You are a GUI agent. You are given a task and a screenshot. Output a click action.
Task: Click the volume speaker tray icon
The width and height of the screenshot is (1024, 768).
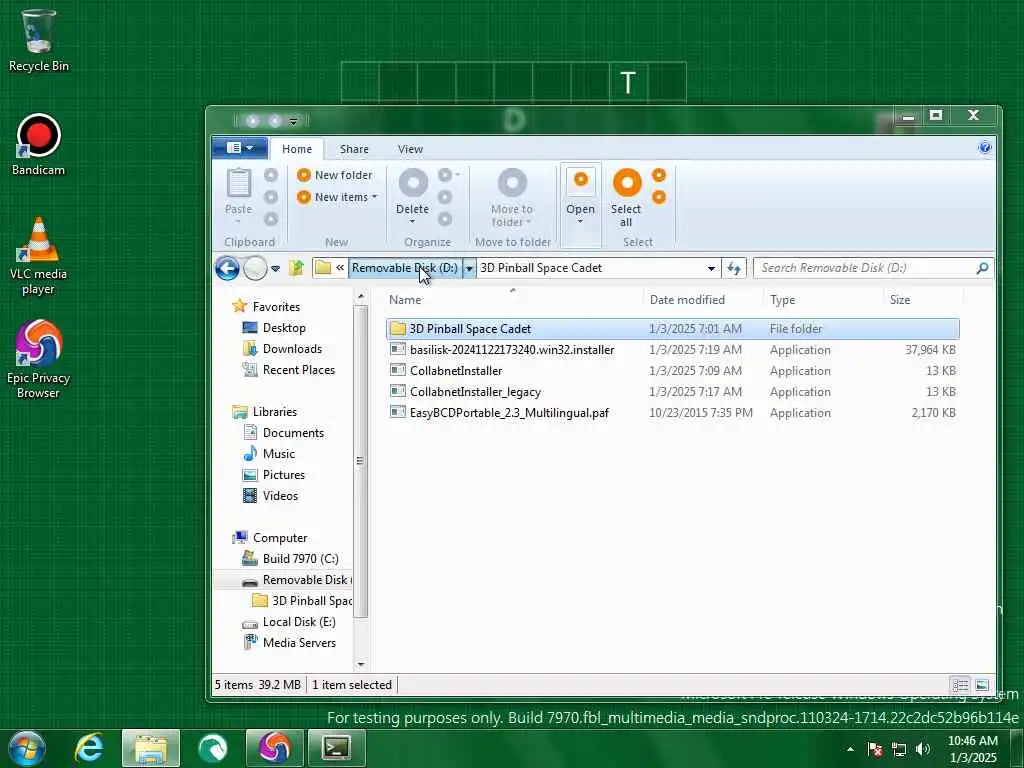pyautogui.click(x=923, y=749)
